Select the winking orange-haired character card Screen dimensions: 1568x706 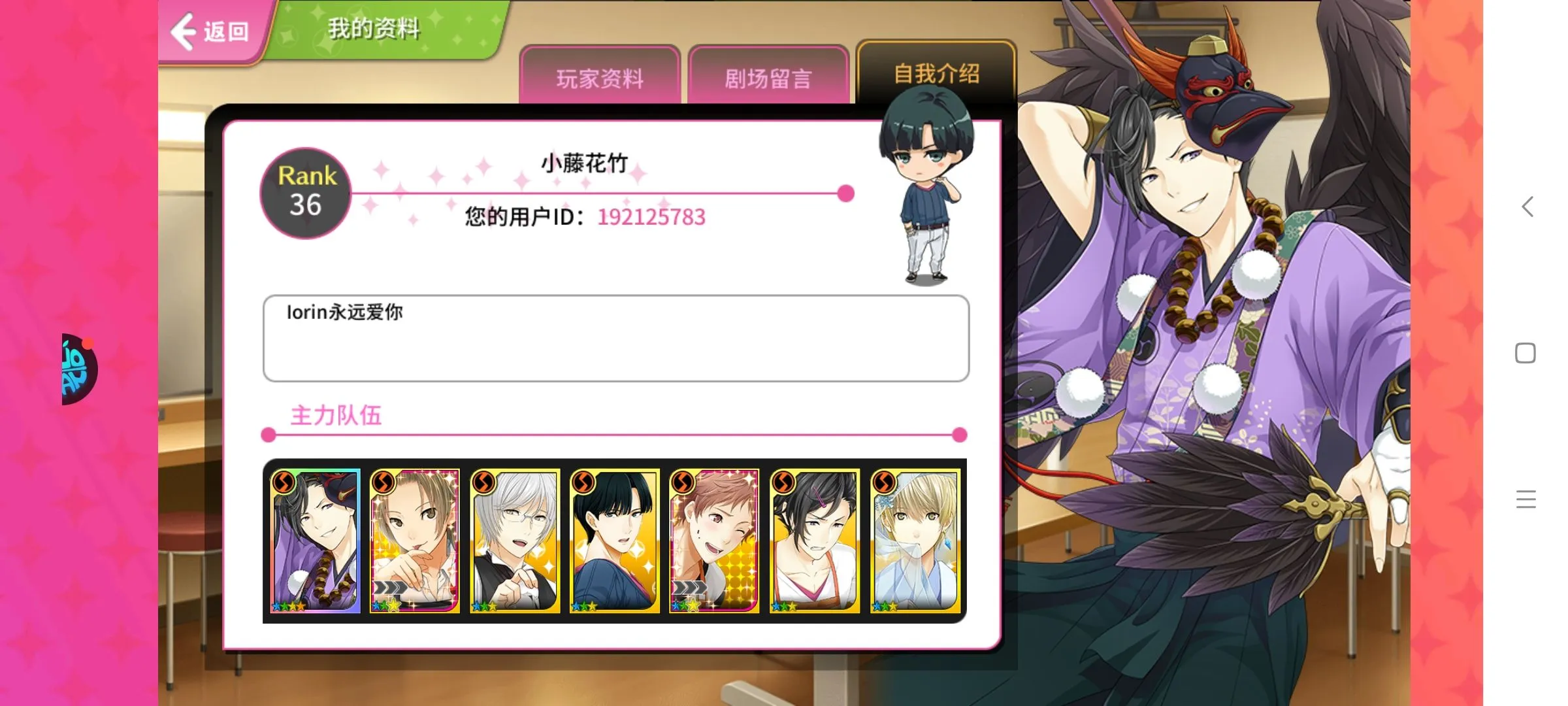(714, 541)
